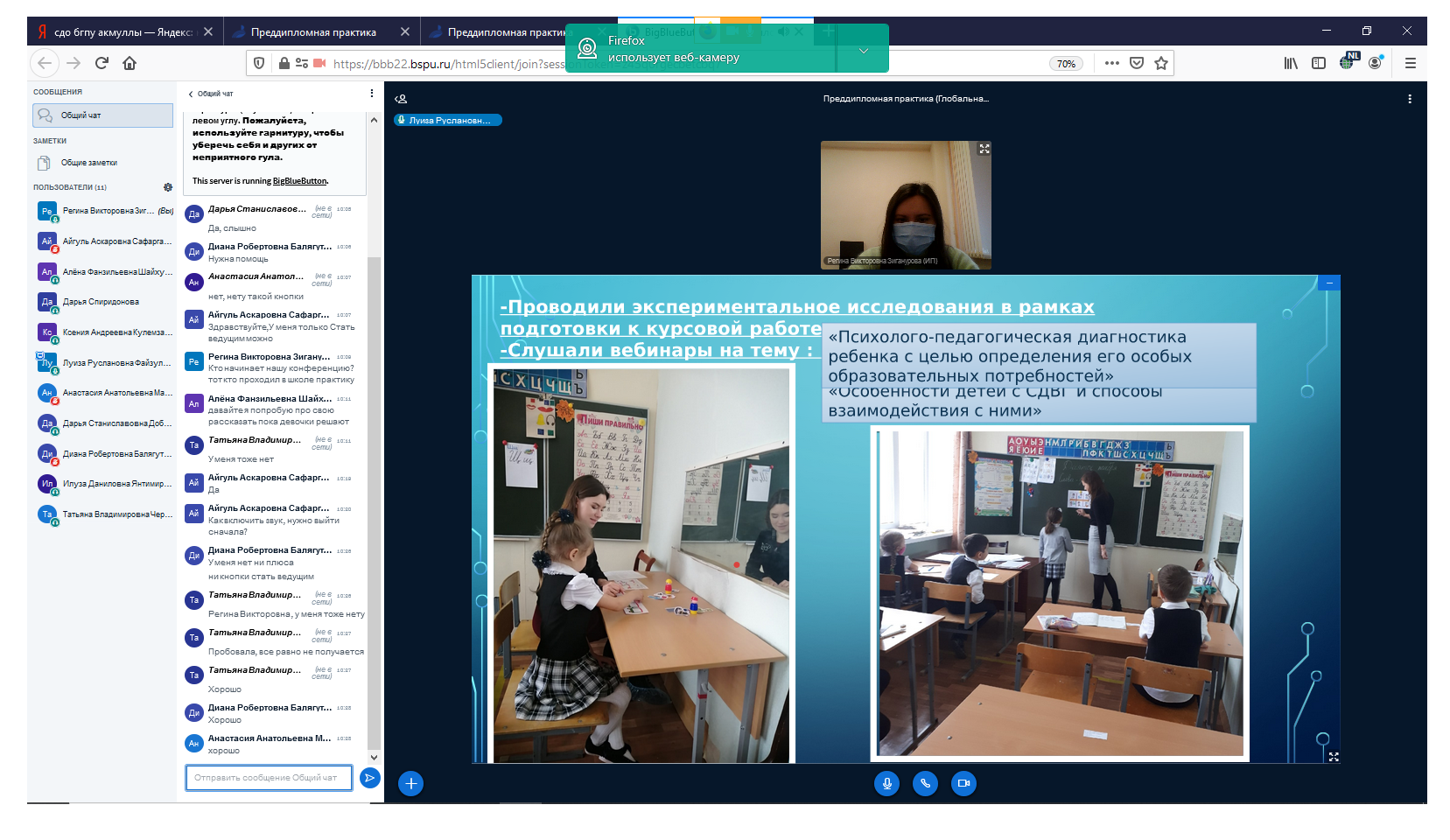1450x840 pixels.
Task: Open the Общие заметки shared notes
Action: pyautogui.click(x=88, y=163)
